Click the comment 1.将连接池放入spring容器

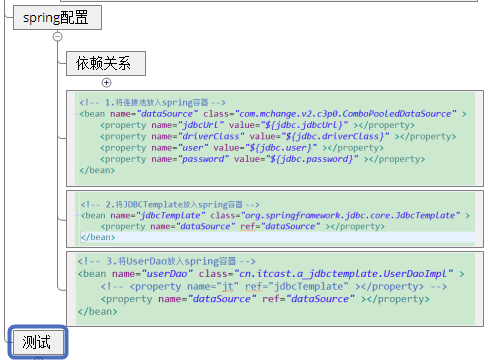coord(152,102)
